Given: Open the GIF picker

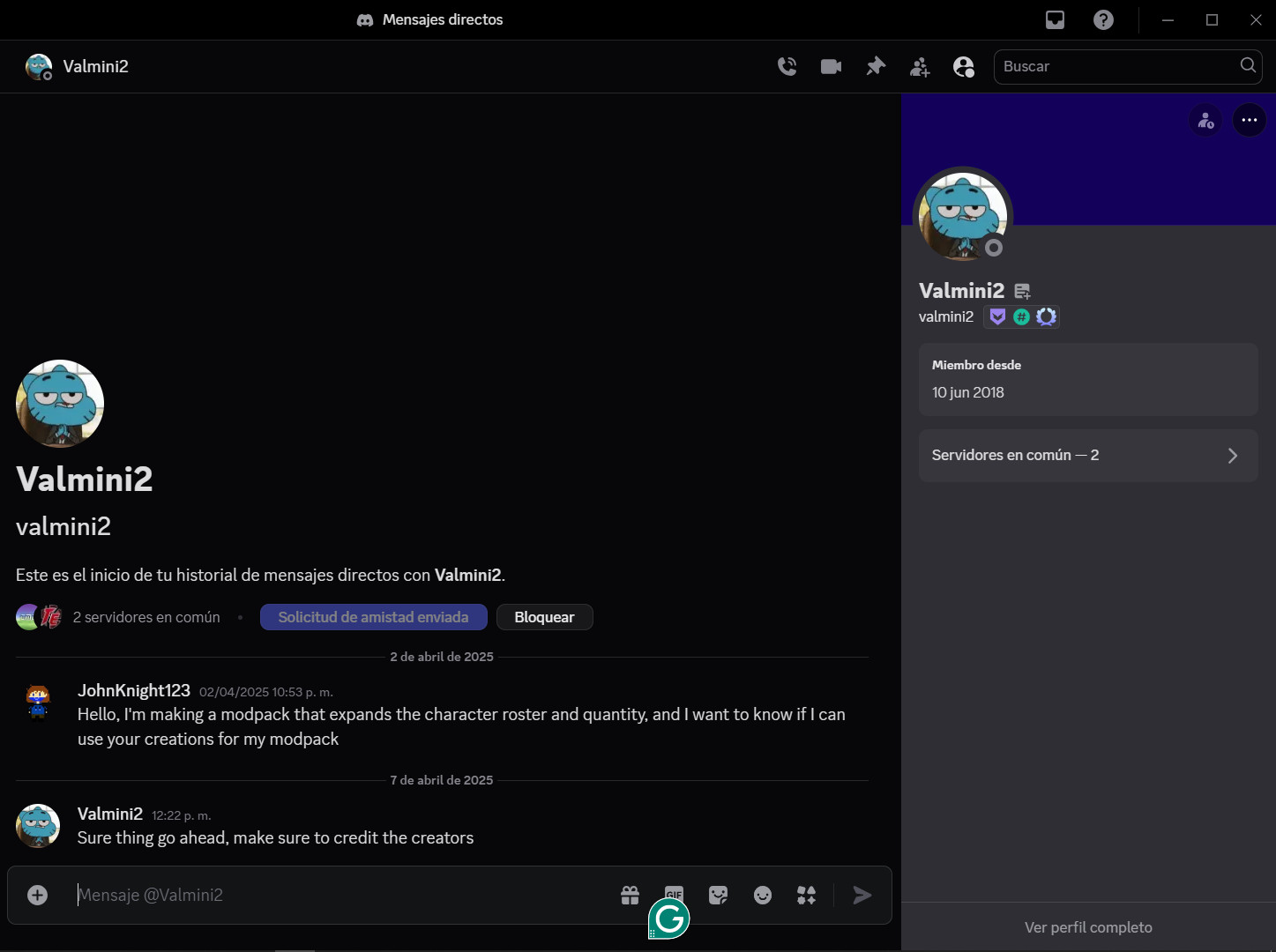Looking at the screenshot, I should [674, 892].
